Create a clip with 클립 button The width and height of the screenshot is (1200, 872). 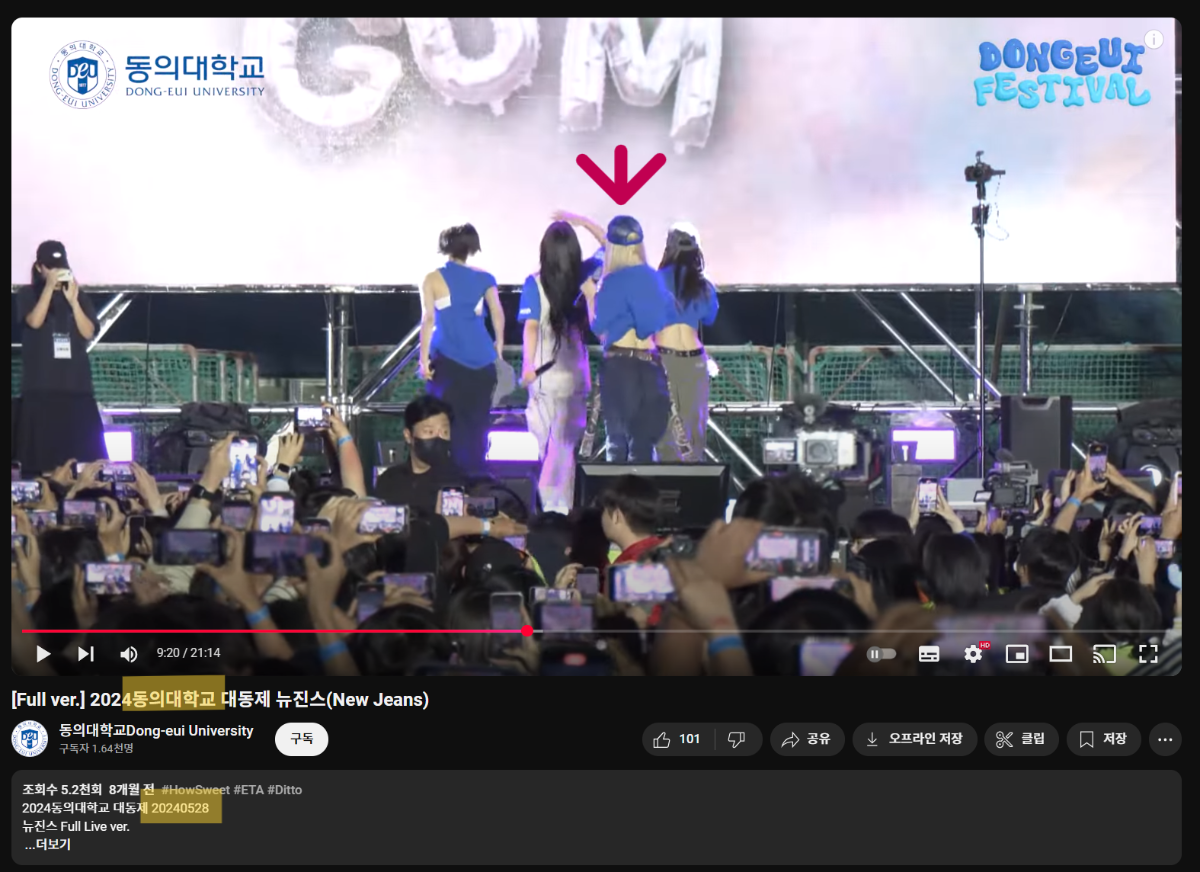(x=1021, y=739)
